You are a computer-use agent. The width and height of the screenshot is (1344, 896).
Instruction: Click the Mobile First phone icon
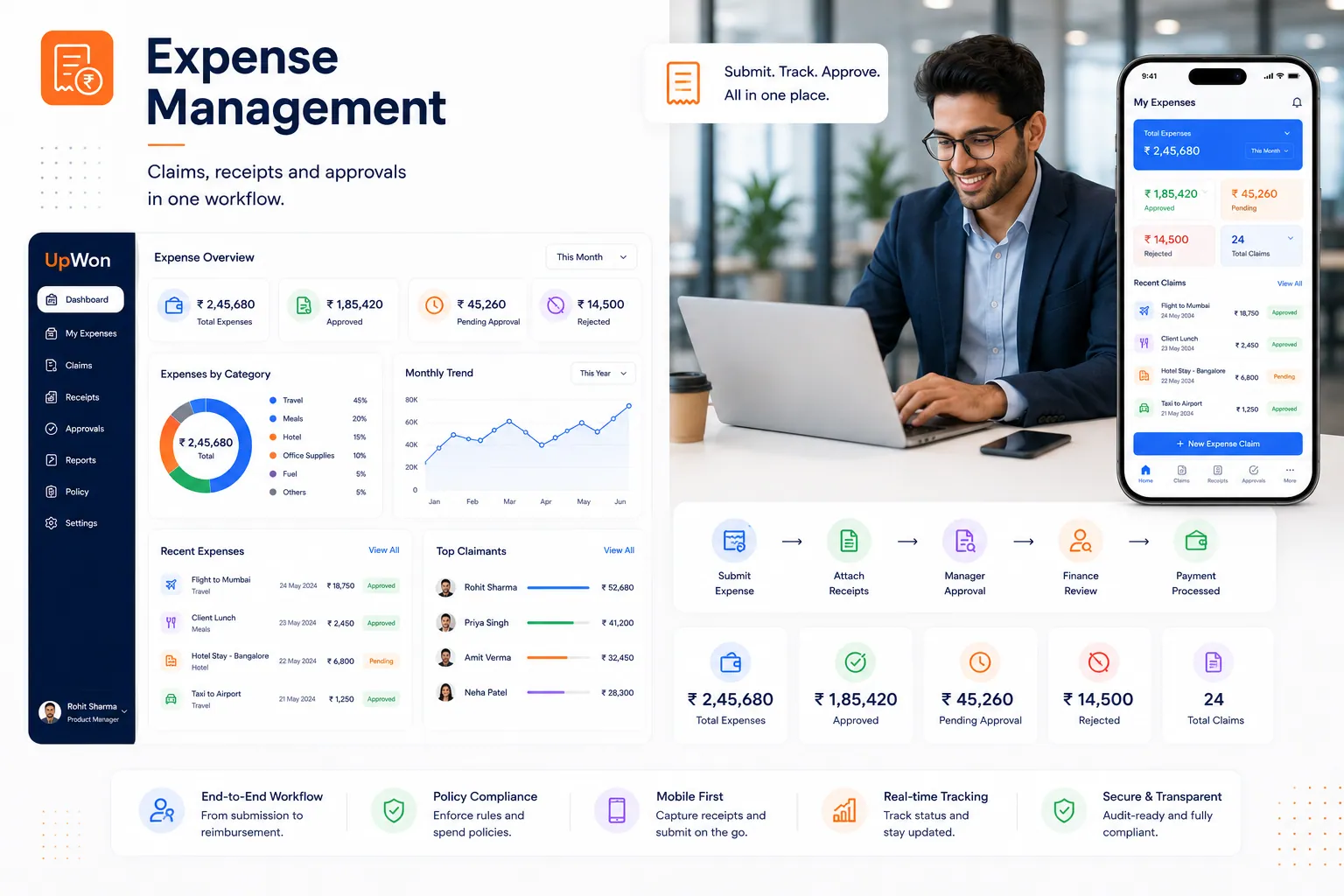617,810
